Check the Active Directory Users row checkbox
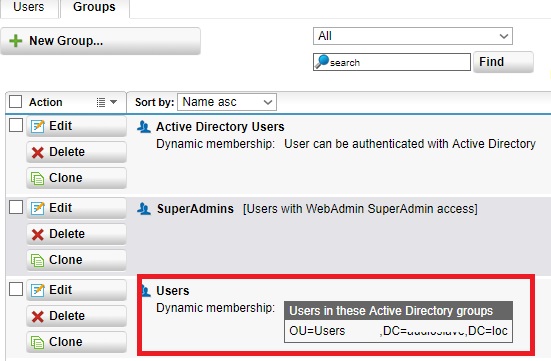 [x=16, y=125]
